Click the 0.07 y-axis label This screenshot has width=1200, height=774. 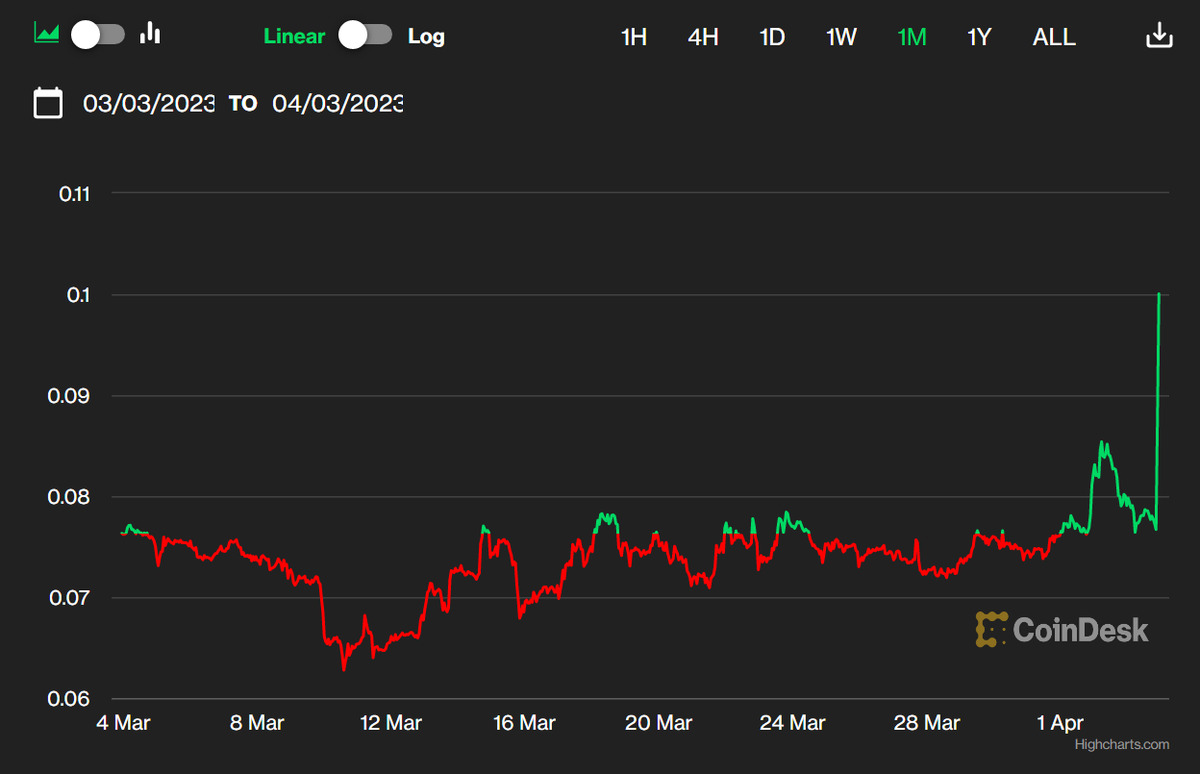[70, 598]
